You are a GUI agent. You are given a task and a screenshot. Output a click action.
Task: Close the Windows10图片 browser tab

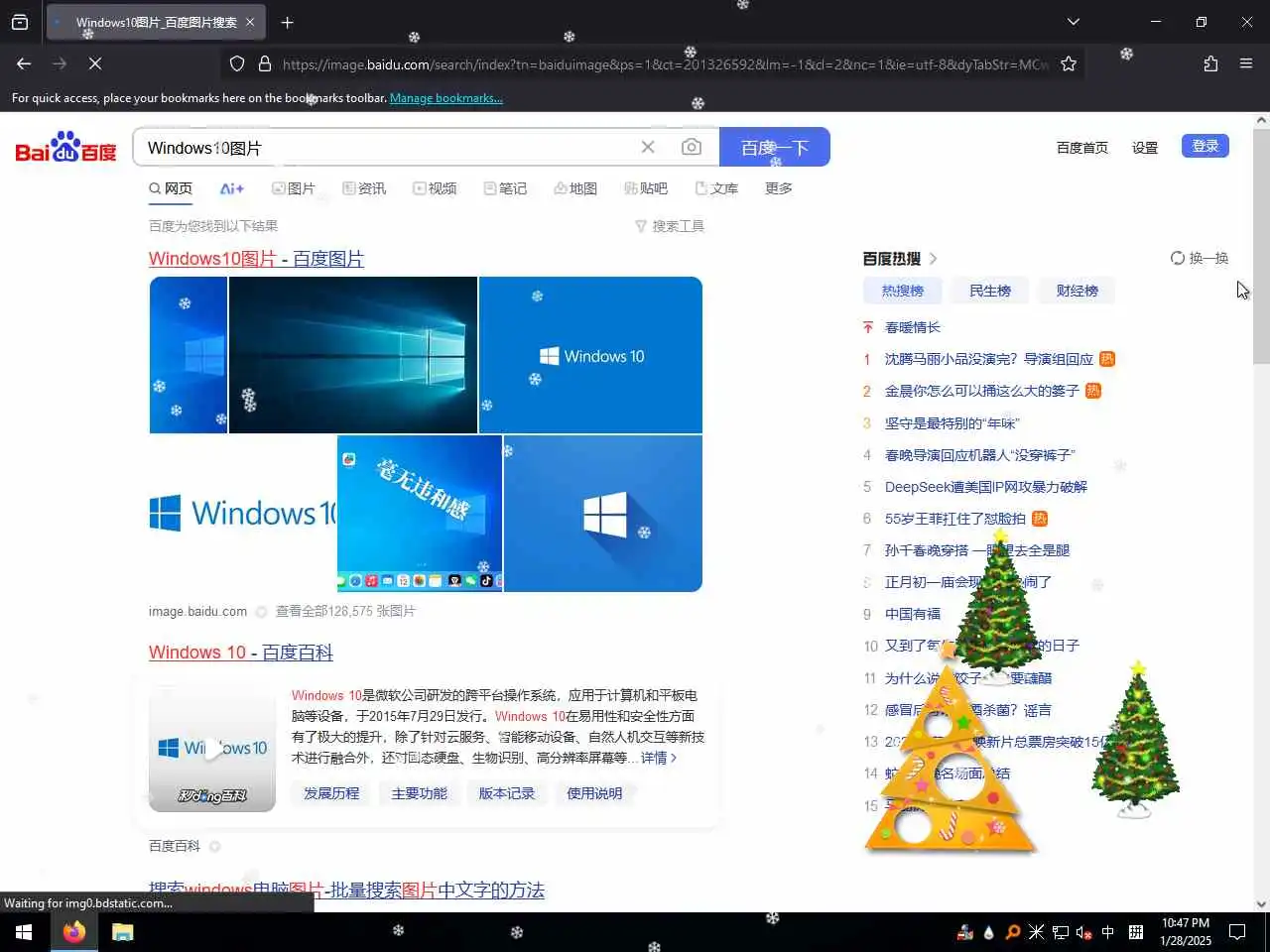[x=250, y=22]
